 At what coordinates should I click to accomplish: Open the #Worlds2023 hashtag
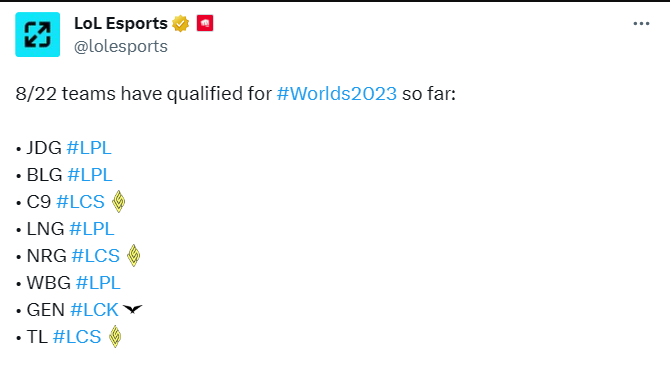337,94
